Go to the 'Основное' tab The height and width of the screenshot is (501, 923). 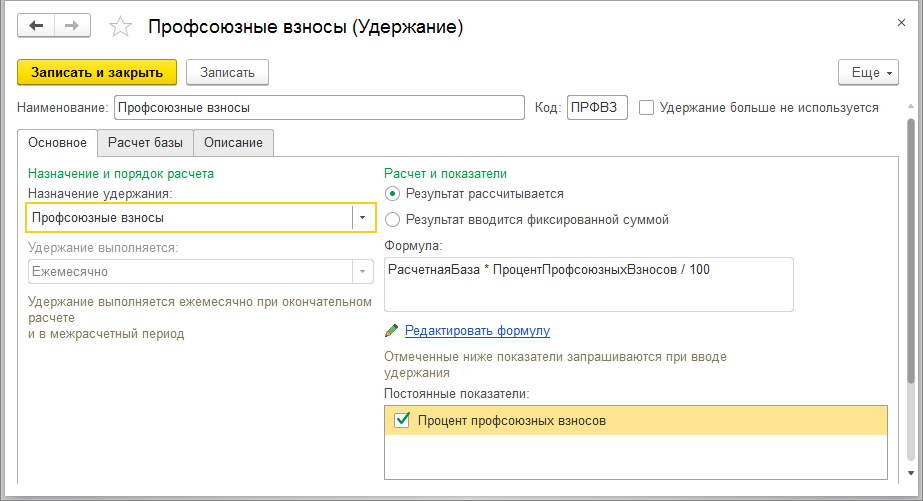pyautogui.click(x=57, y=143)
